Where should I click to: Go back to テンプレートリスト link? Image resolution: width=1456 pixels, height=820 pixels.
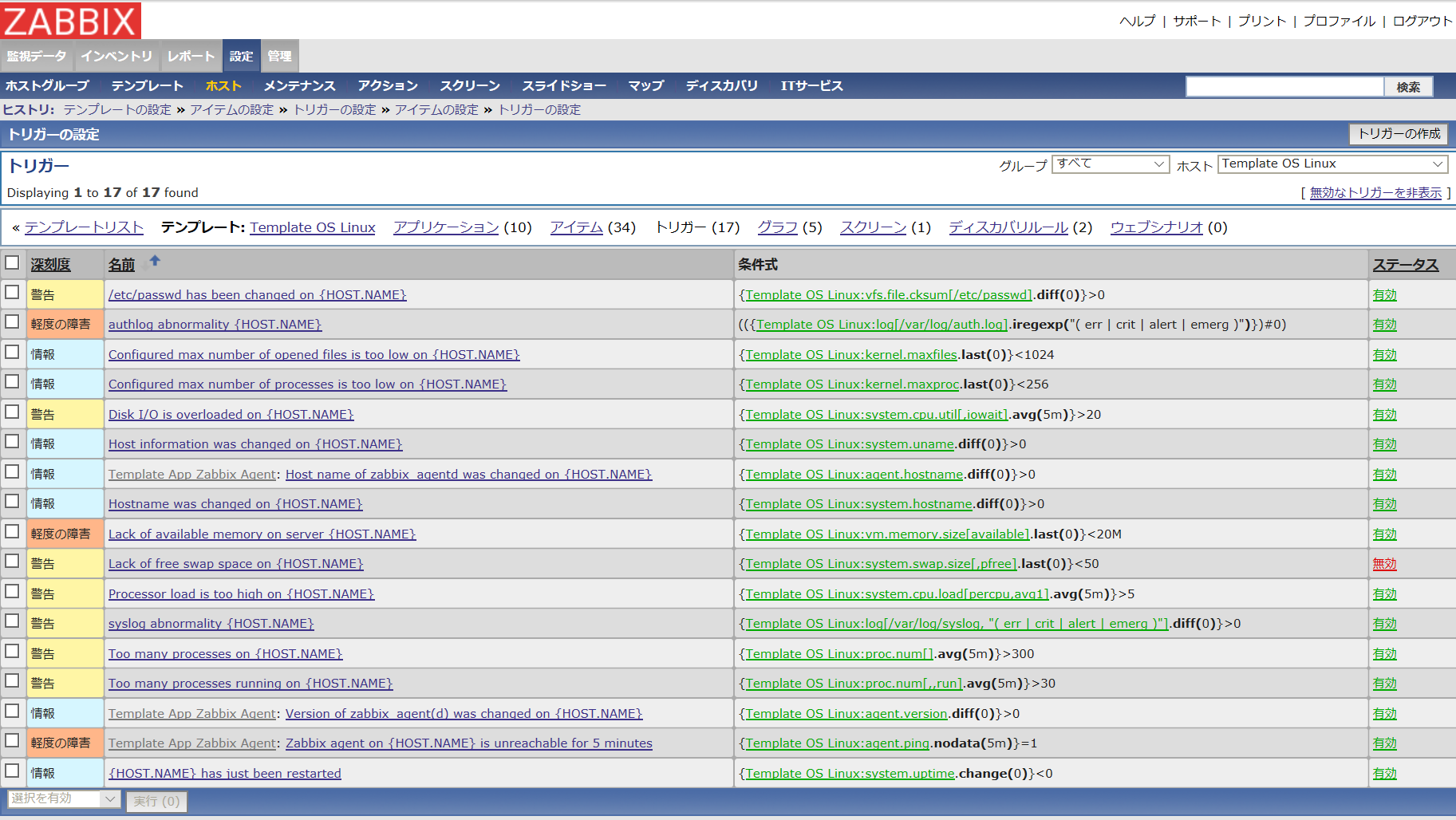click(84, 227)
